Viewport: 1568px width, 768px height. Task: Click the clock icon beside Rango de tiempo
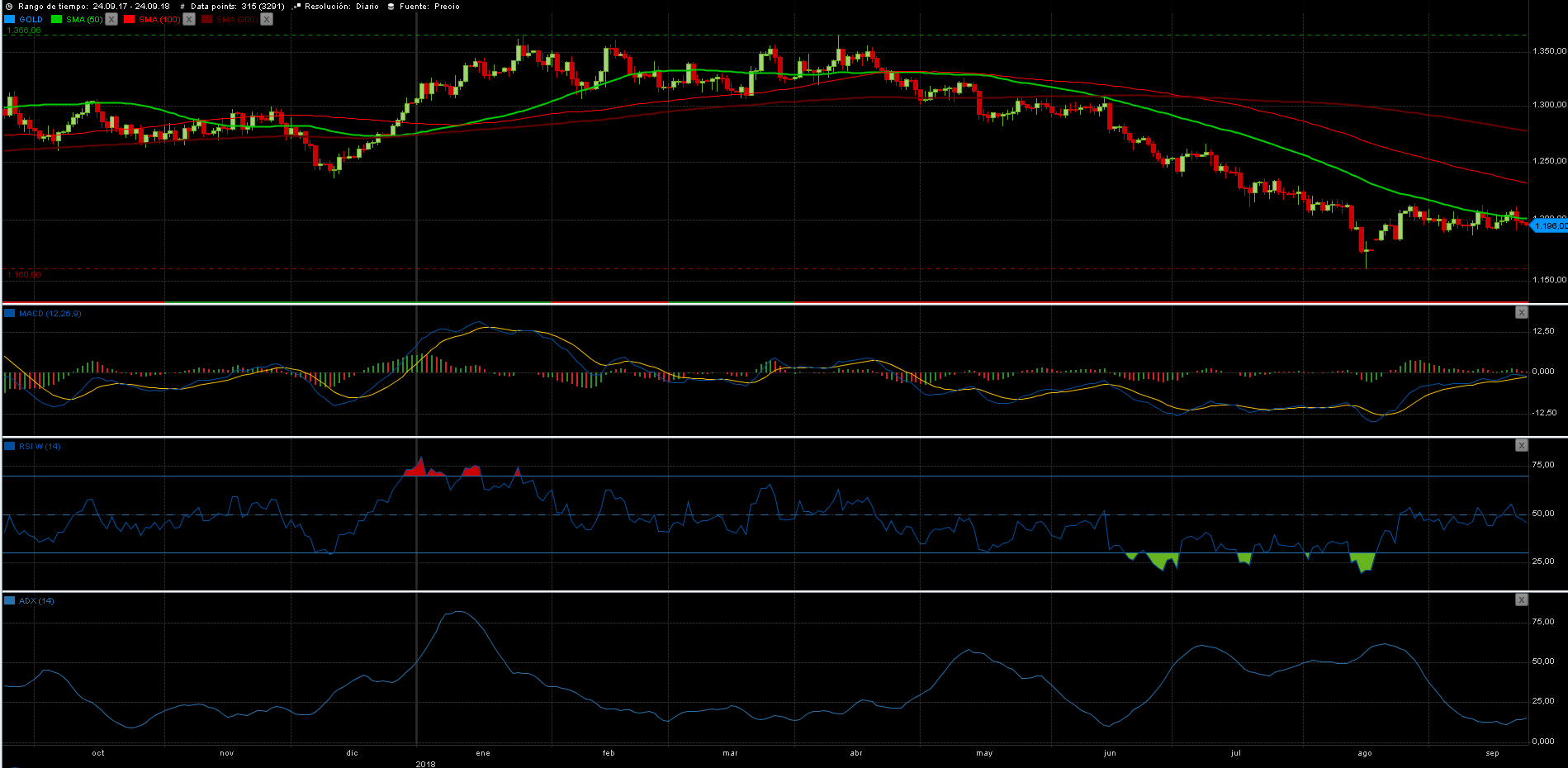point(9,7)
